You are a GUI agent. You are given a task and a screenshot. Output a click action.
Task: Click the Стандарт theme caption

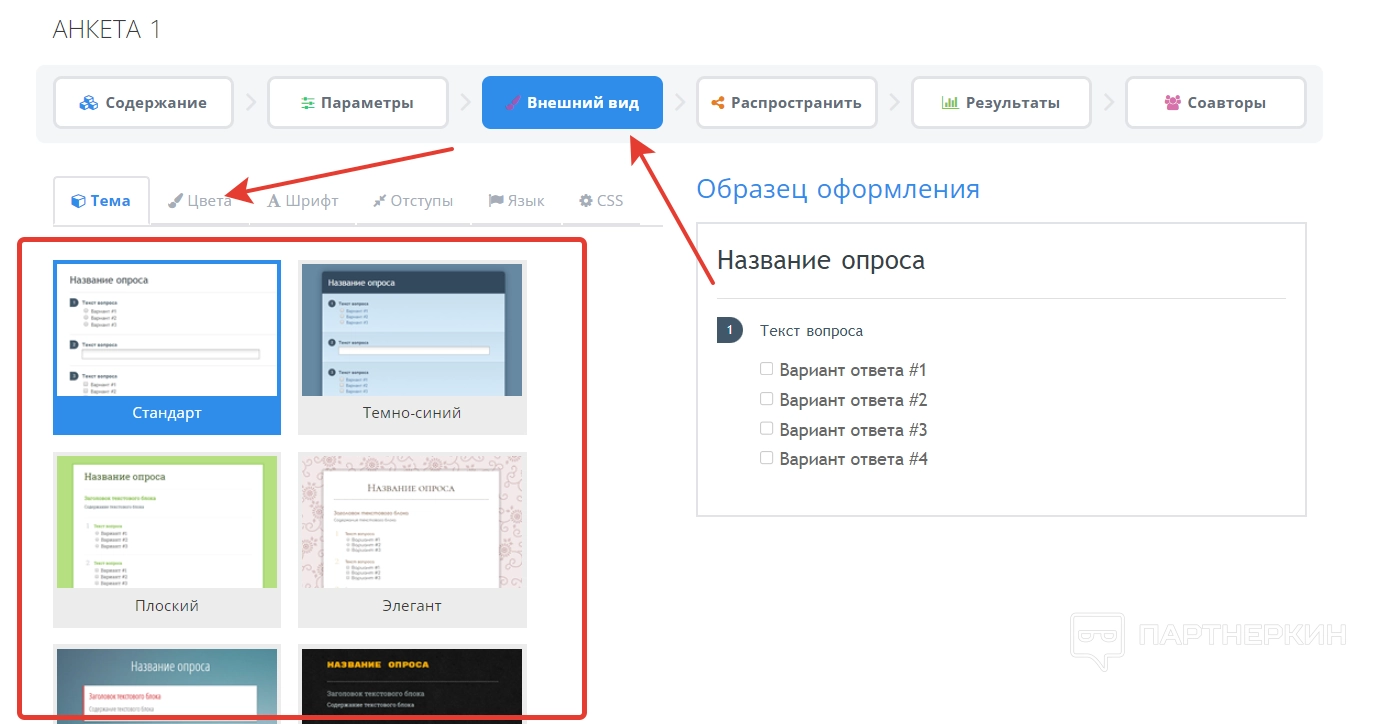pos(167,413)
